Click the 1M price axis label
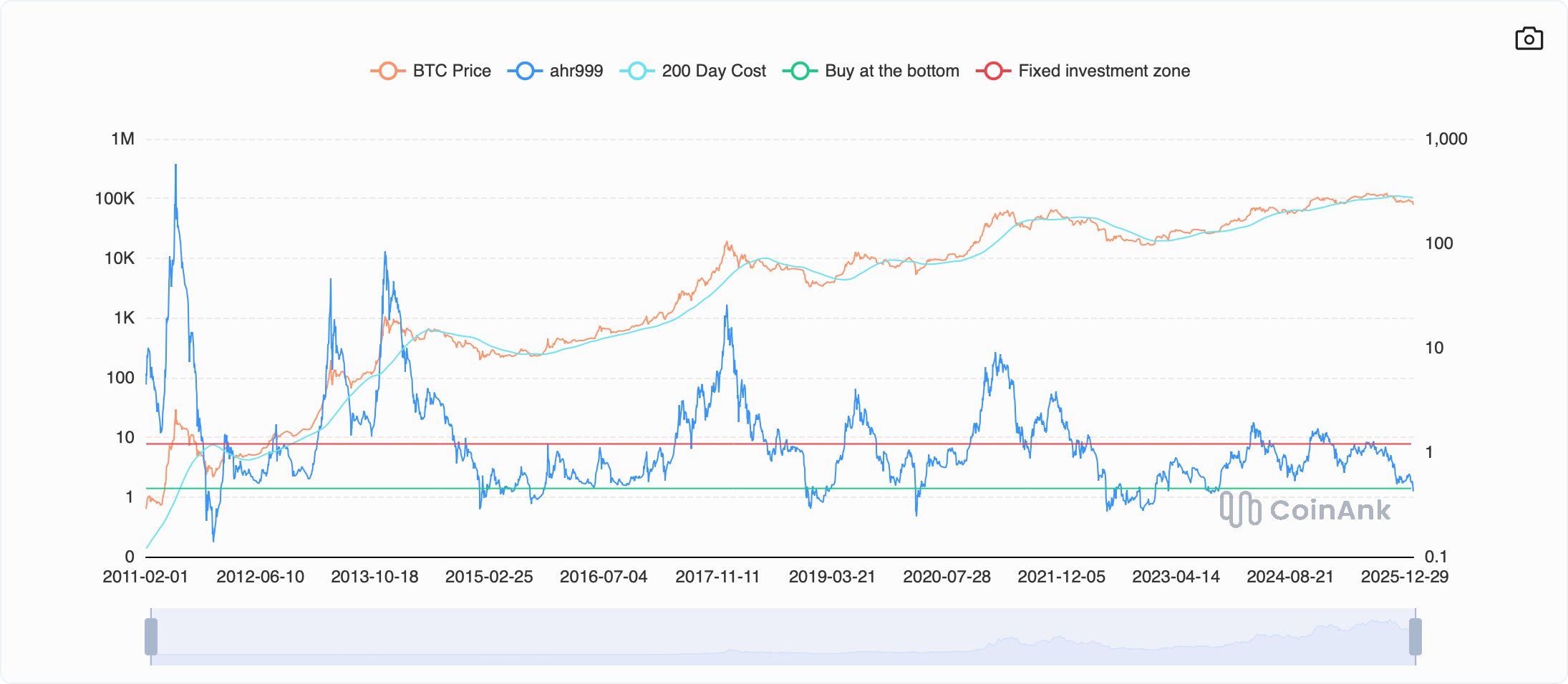The height and width of the screenshot is (684, 1568). (x=122, y=139)
